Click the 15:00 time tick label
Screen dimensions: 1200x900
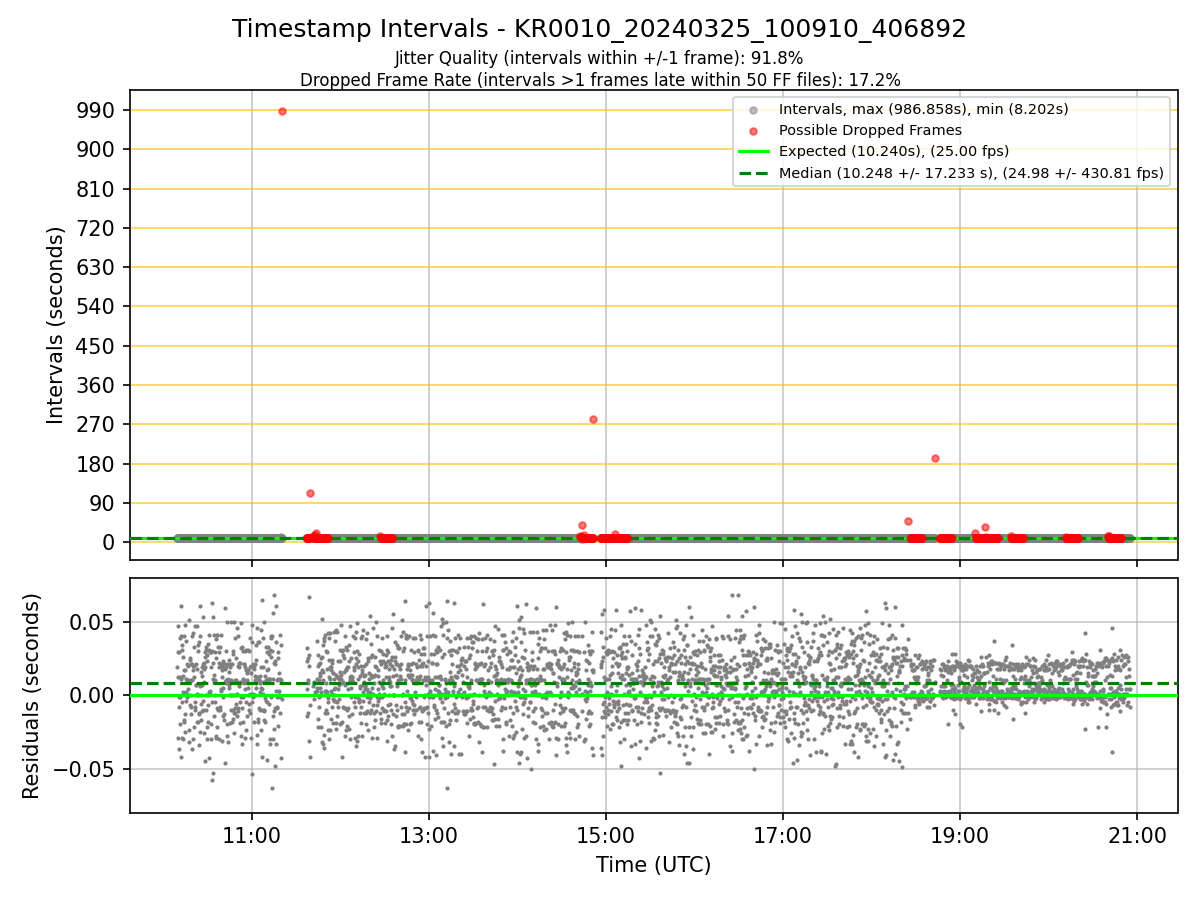605,837
